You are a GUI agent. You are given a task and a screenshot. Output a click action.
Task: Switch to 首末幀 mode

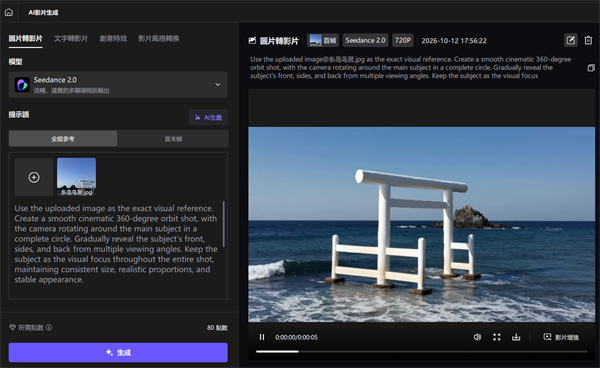point(173,138)
